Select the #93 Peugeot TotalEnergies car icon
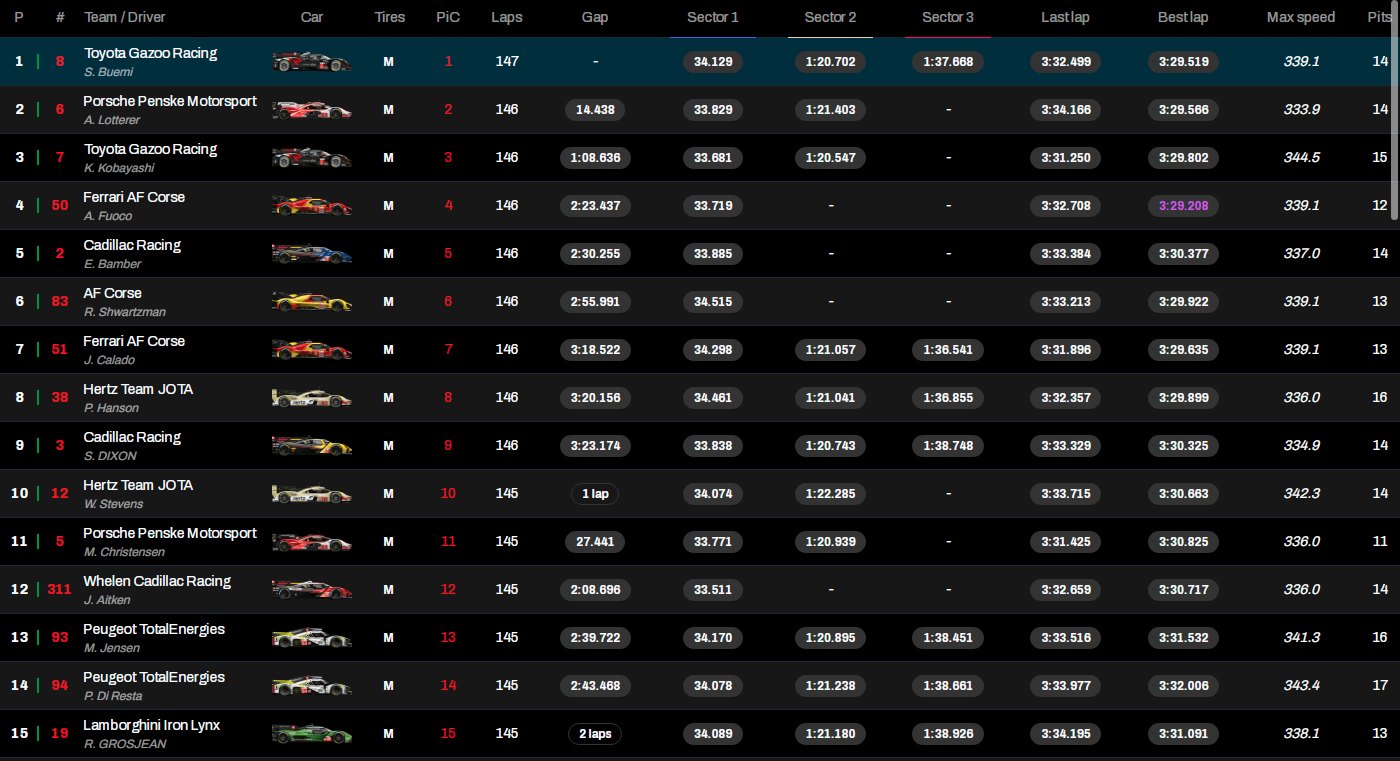Image resolution: width=1400 pixels, height=761 pixels. click(x=311, y=638)
